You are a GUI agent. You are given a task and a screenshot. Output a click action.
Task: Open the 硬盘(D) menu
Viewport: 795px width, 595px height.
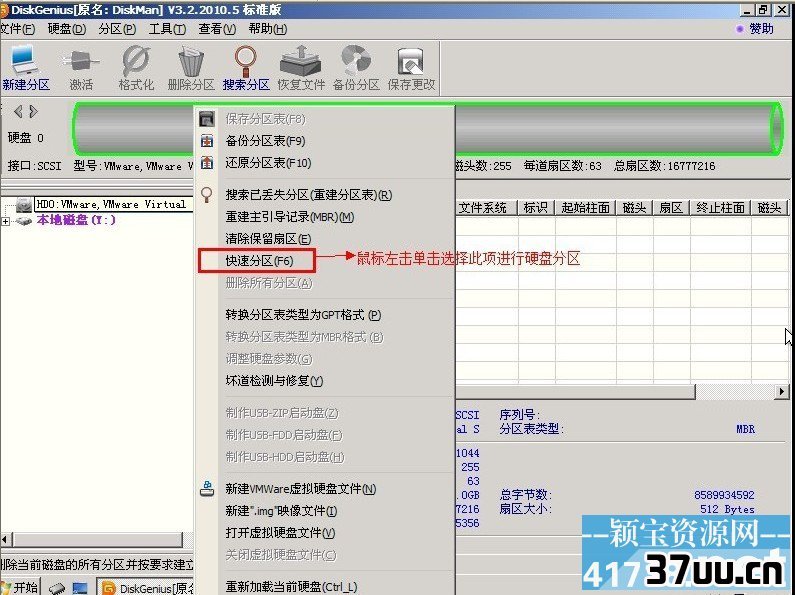tap(67, 29)
